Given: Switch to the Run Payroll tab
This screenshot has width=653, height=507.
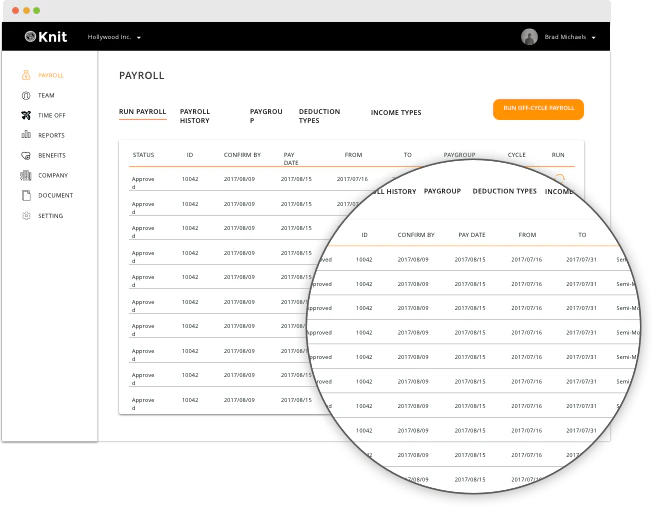Looking at the screenshot, I should pyautogui.click(x=142, y=112).
